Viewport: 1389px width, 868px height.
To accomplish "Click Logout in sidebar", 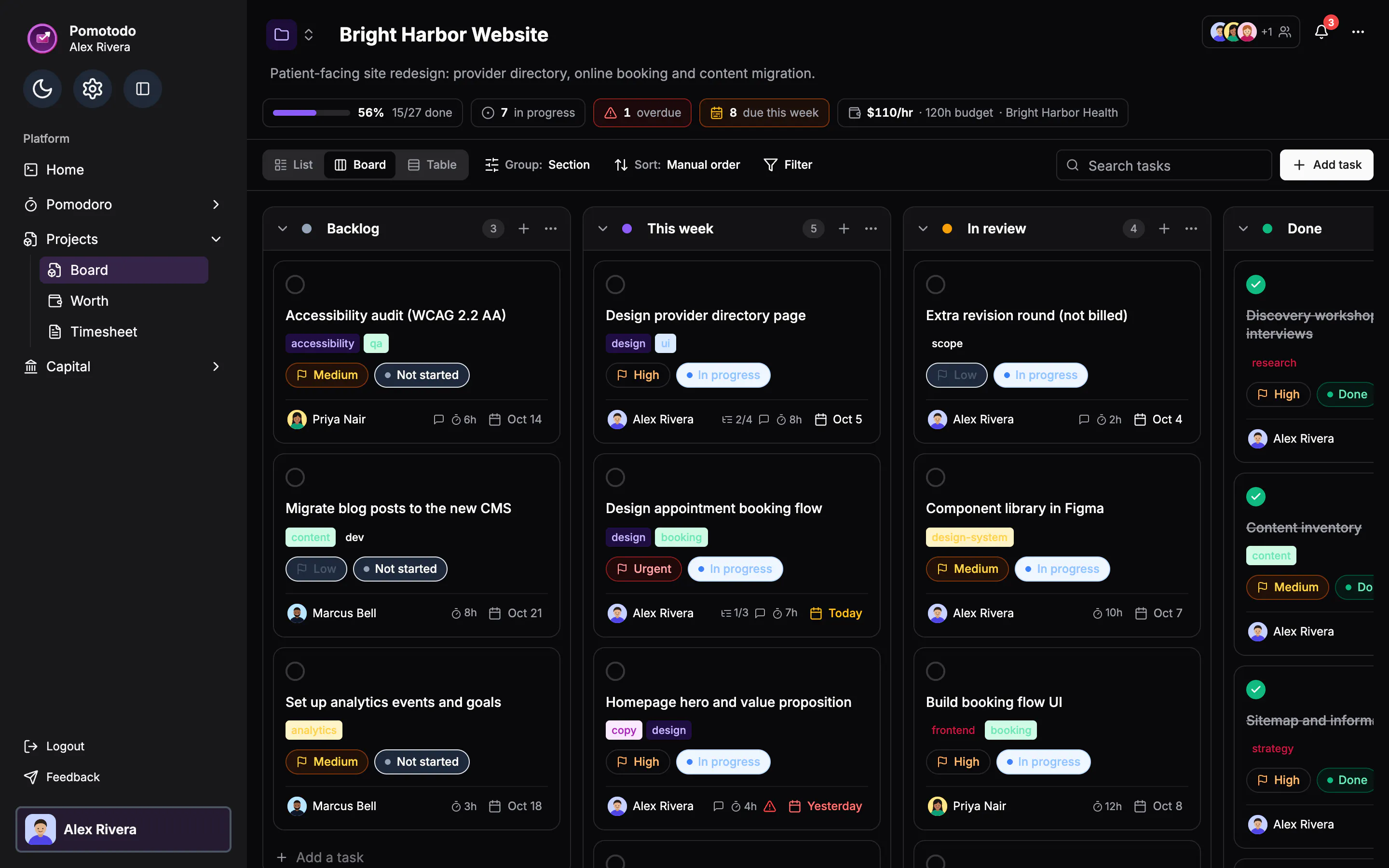I will pos(54,746).
